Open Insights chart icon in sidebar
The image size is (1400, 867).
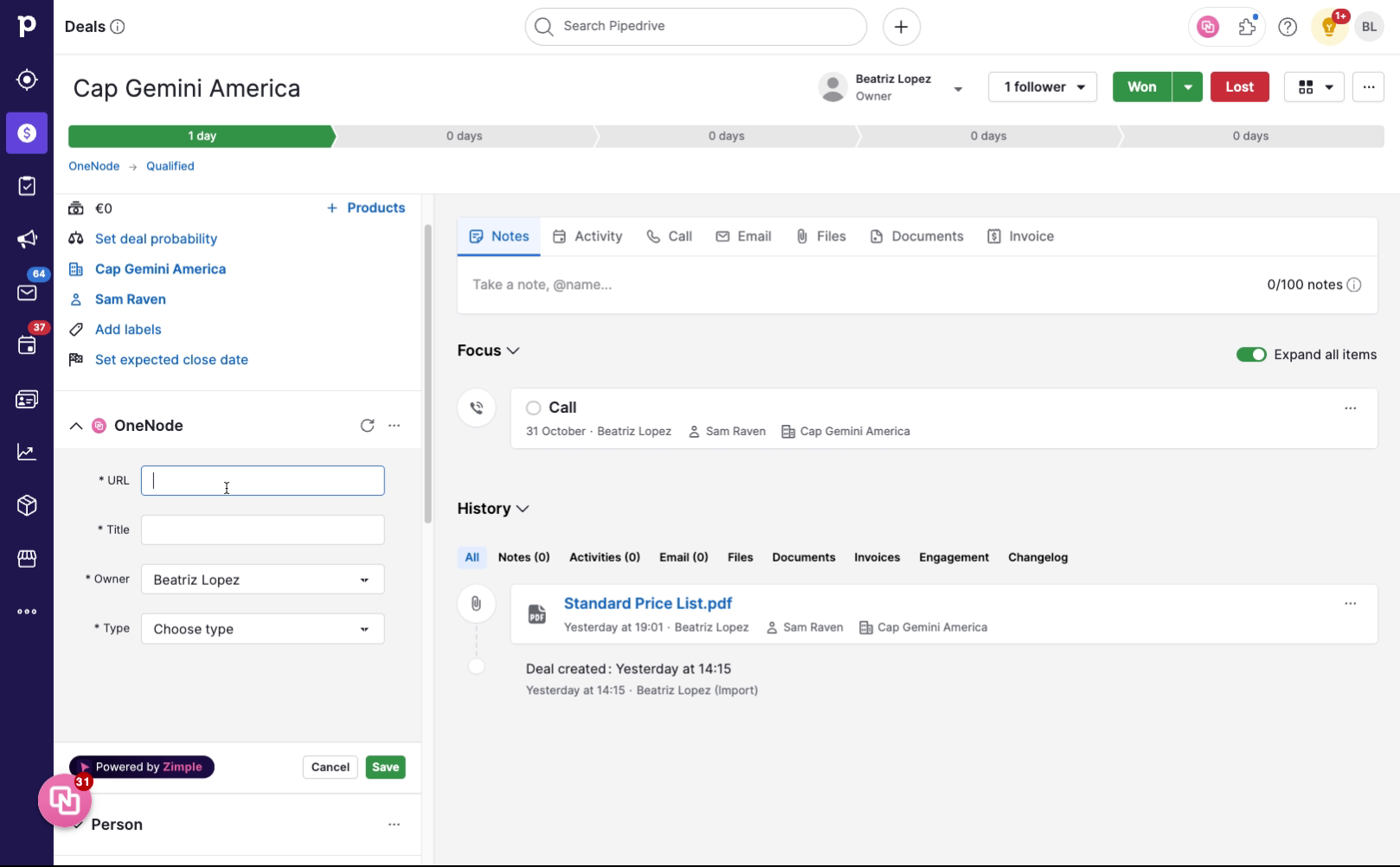pos(27,452)
